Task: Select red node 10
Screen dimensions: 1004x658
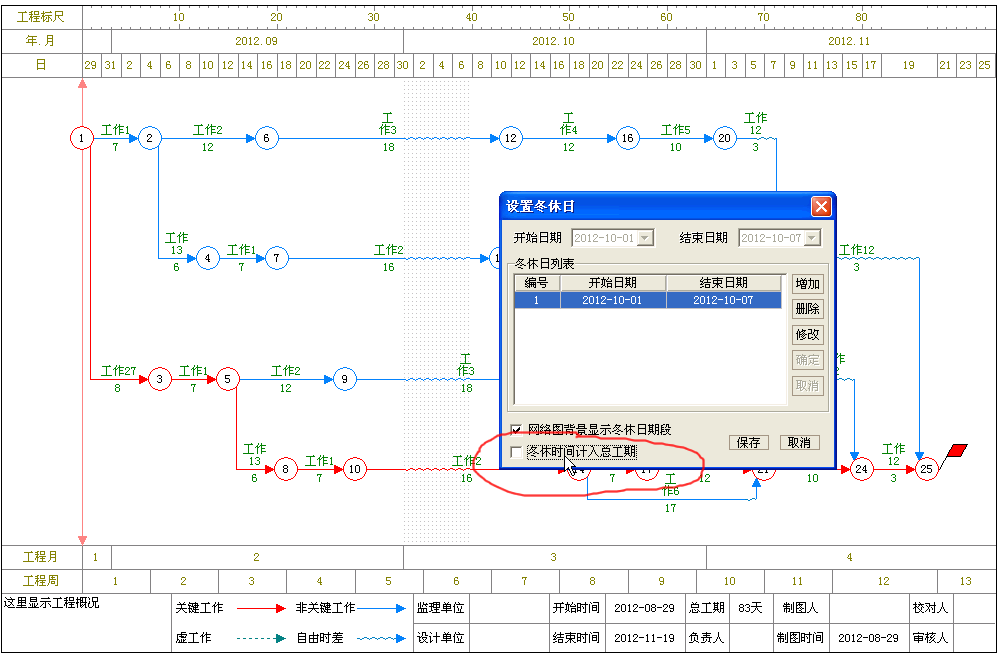Action: (x=354, y=469)
